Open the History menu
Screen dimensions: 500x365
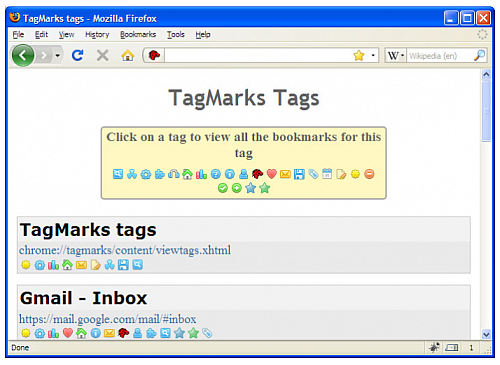(97, 34)
